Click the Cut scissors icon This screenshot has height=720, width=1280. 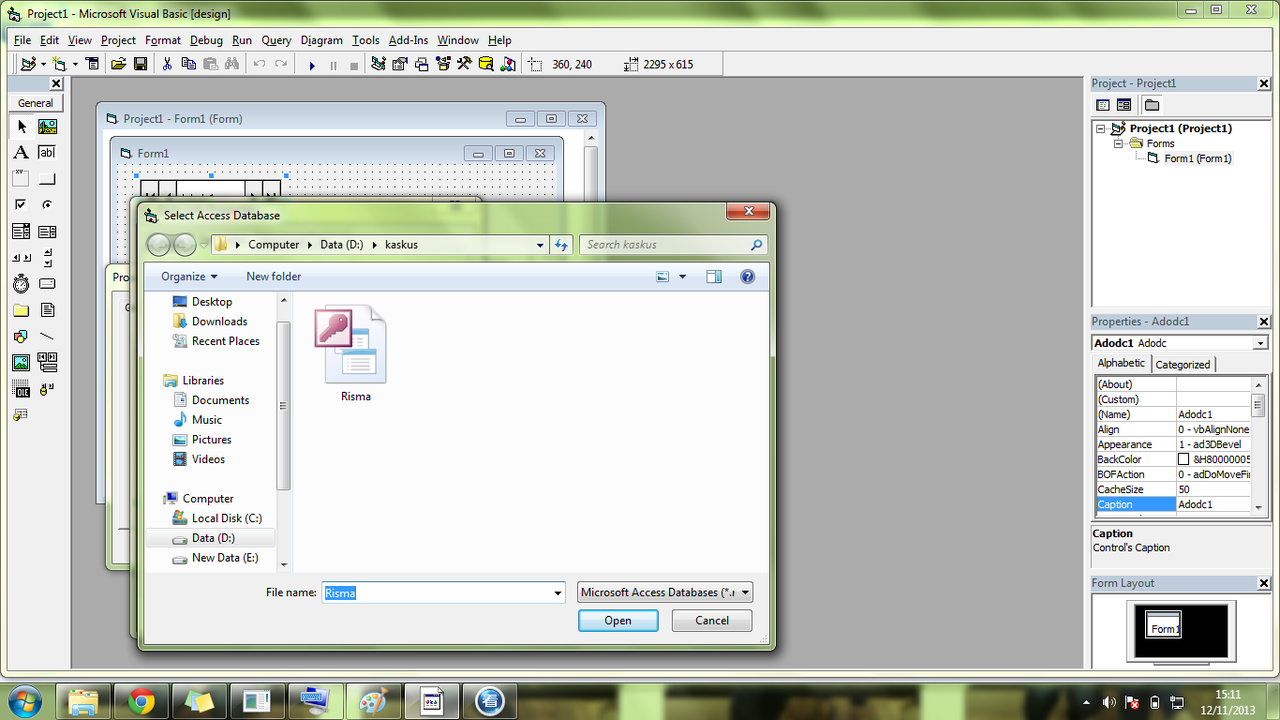click(167, 64)
